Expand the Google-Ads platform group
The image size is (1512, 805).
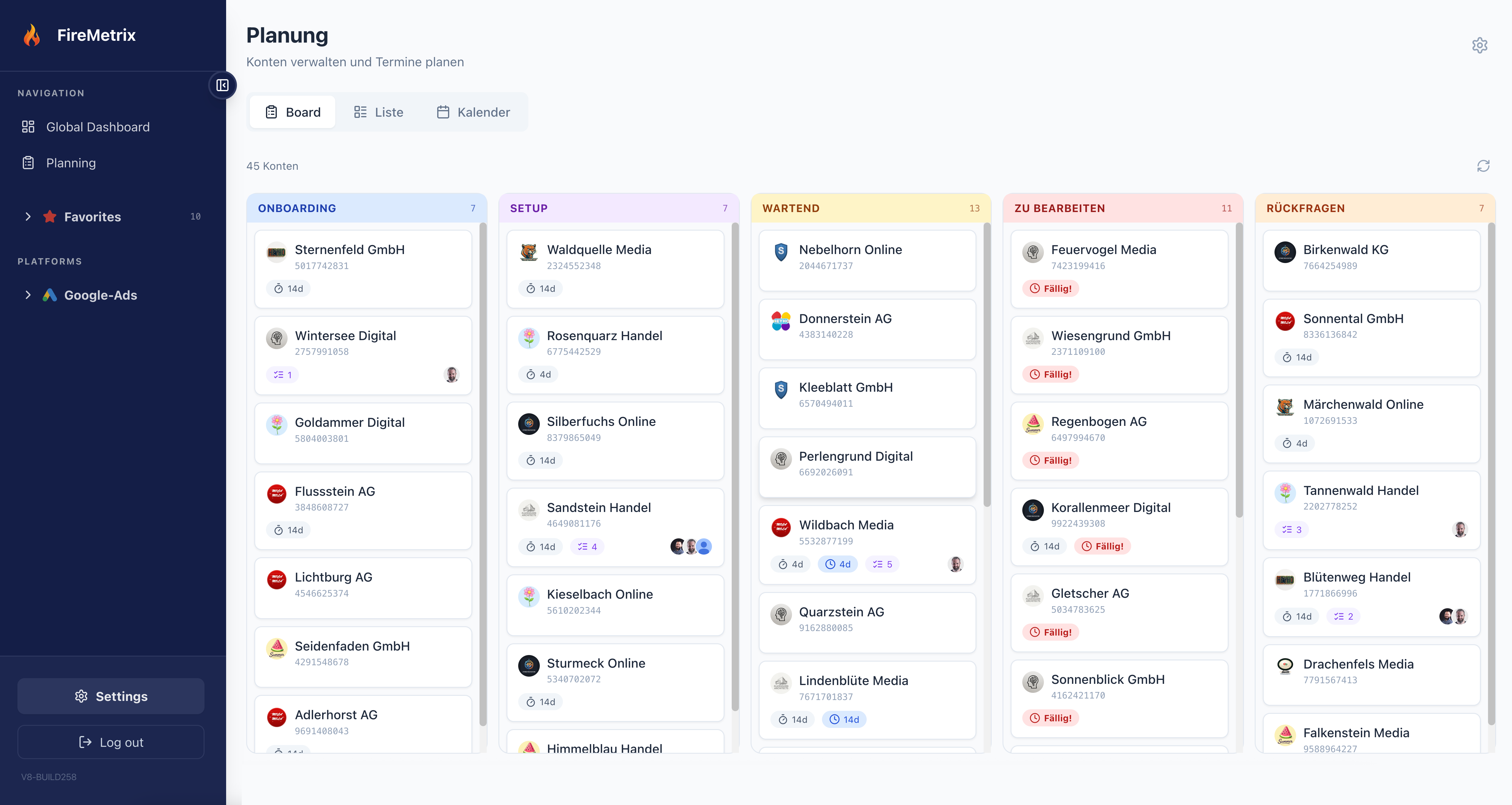tap(28, 295)
